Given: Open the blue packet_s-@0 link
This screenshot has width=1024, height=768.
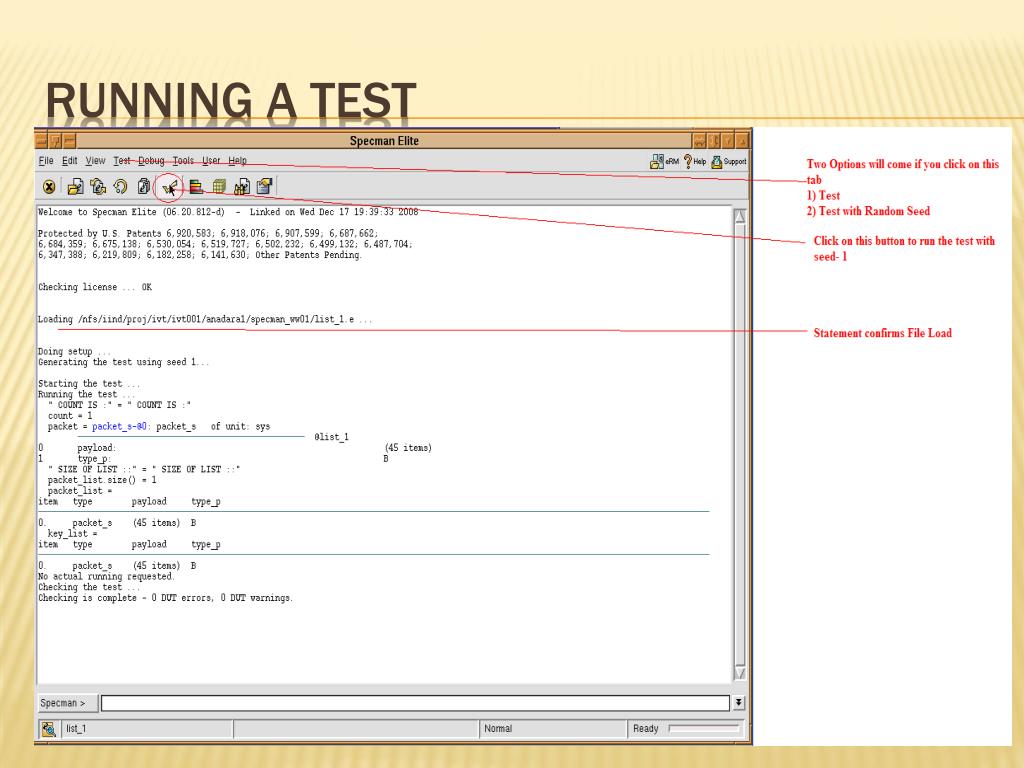Looking at the screenshot, I should (x=120, y=426).
